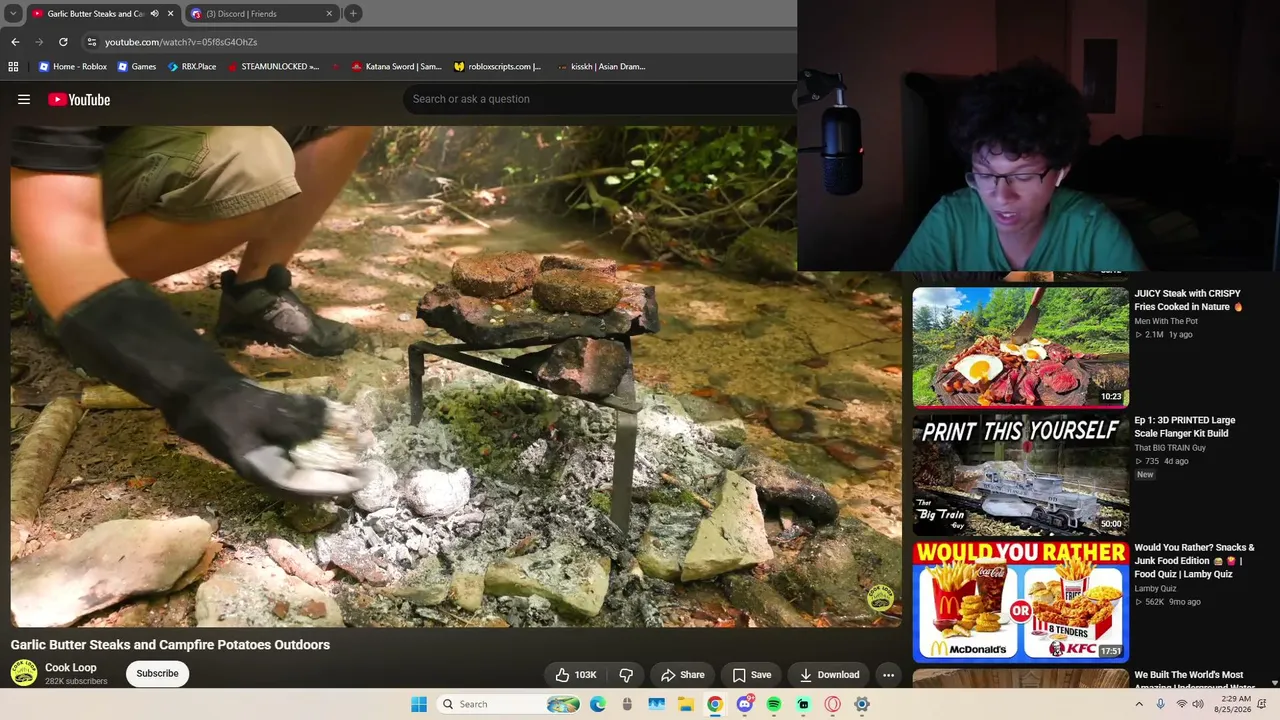Close the Garlic Butter Steaks tab
Screen dimensions: 1280x720
pos(171,14)
